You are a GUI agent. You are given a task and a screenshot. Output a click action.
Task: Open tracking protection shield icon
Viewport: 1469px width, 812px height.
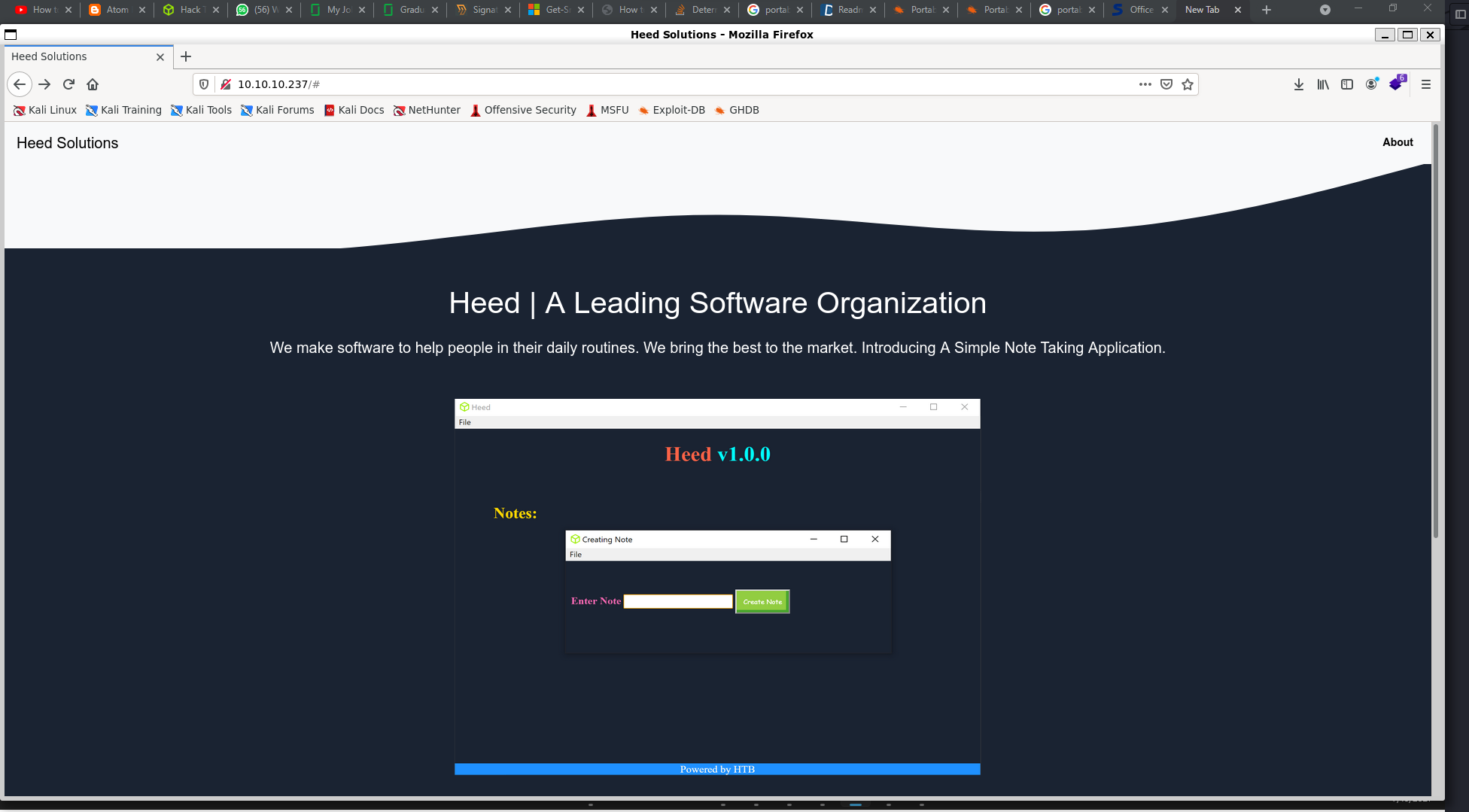[x=204, y=84]
